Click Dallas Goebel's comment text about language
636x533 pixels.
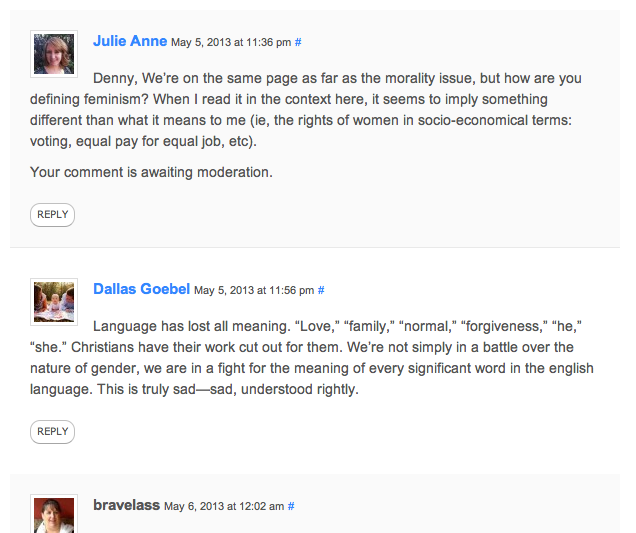[310, 358]
